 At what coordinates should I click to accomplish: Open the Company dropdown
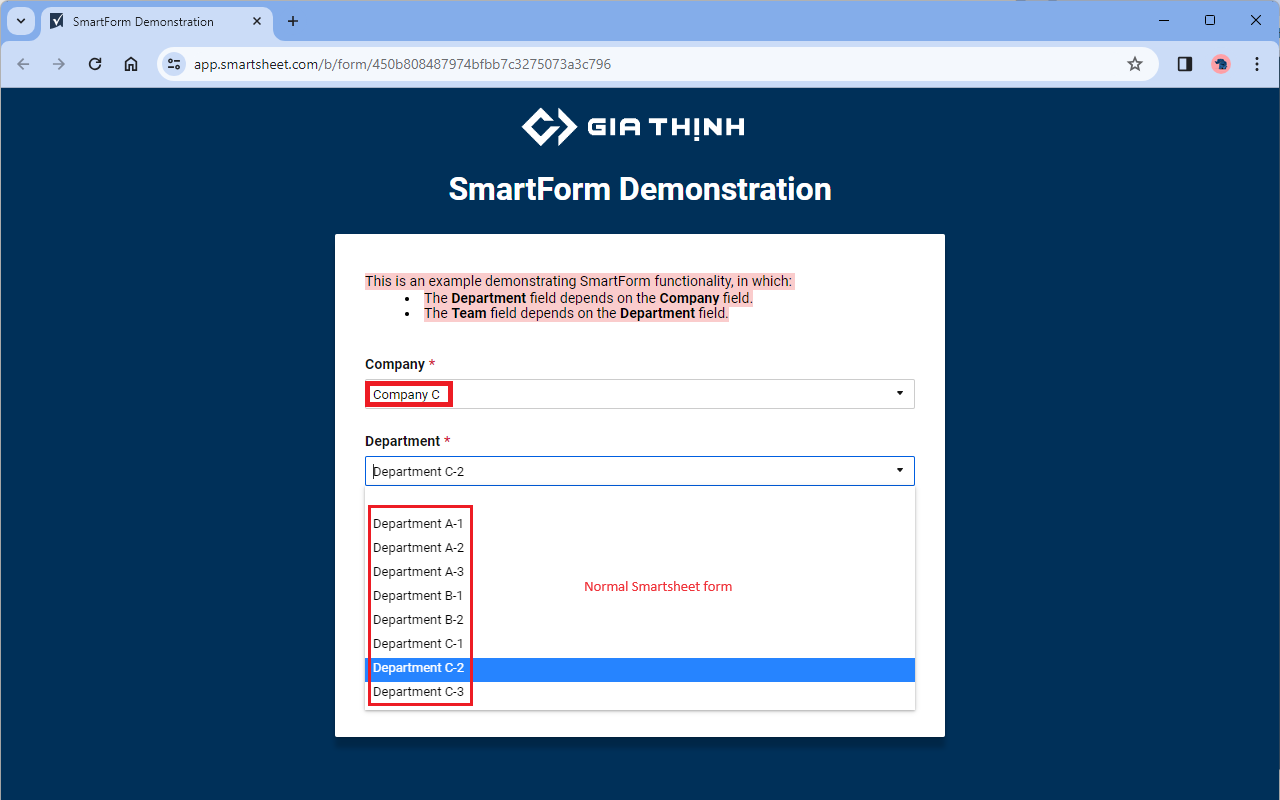(640, 394)
